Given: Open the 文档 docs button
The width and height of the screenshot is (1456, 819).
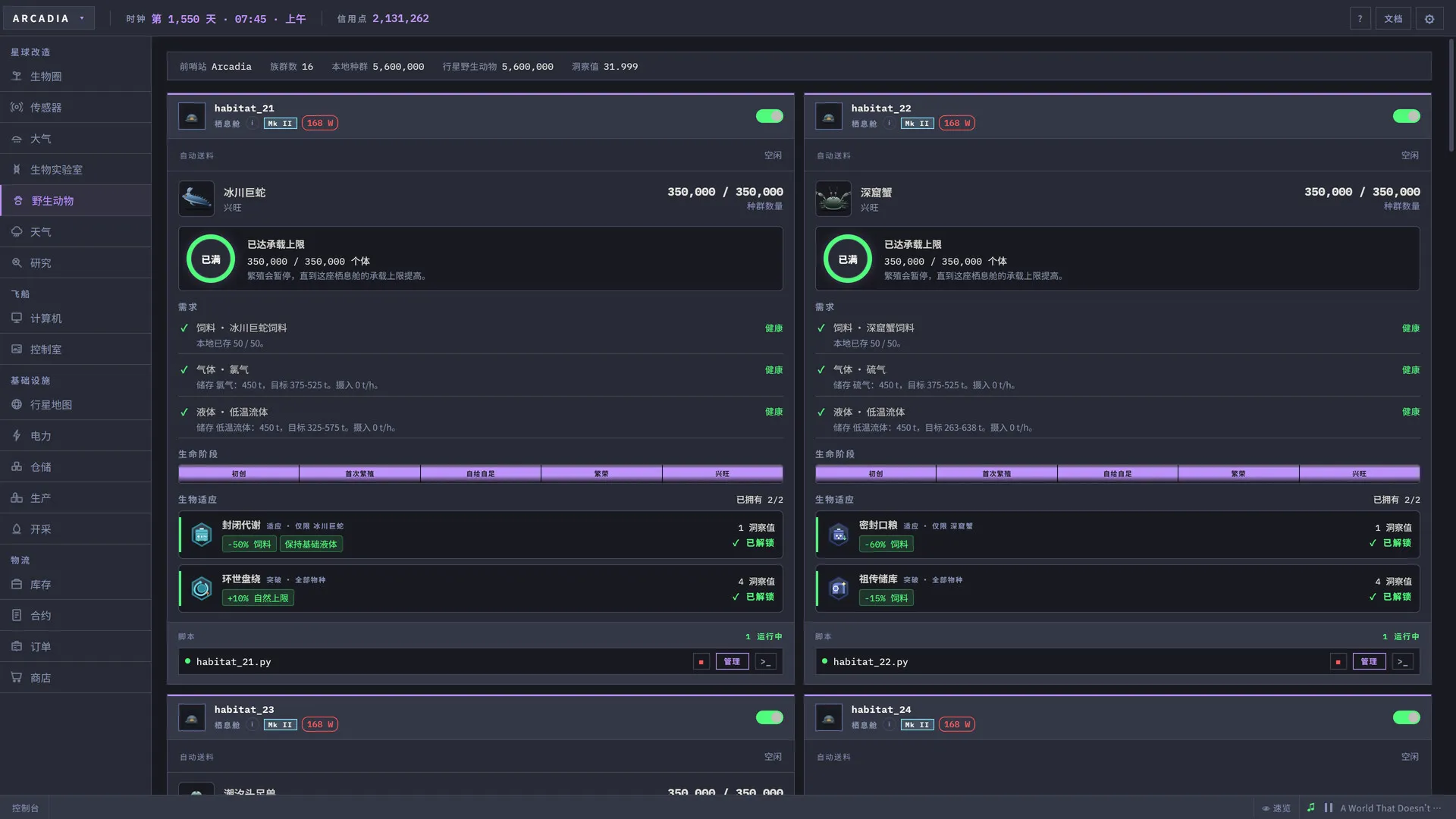Looking at the screenshot, I should [x=1393, y=18].
